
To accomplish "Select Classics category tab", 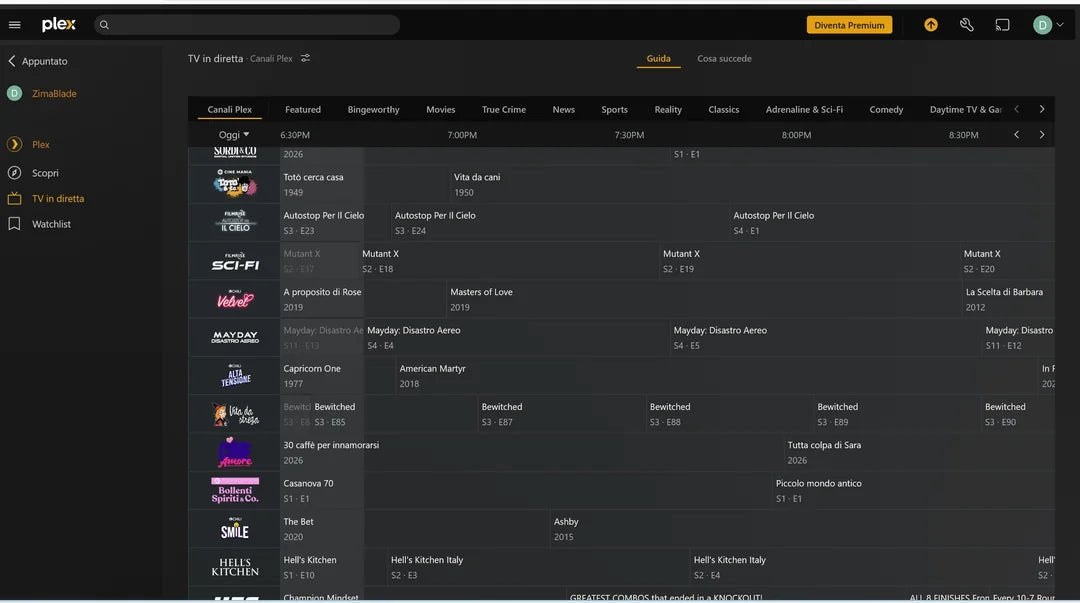I will (x=724, y=110).
